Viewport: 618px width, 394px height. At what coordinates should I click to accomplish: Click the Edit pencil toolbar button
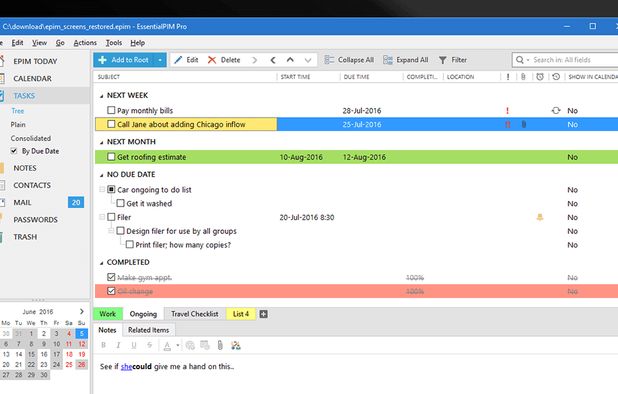click(x=186, y=60)
